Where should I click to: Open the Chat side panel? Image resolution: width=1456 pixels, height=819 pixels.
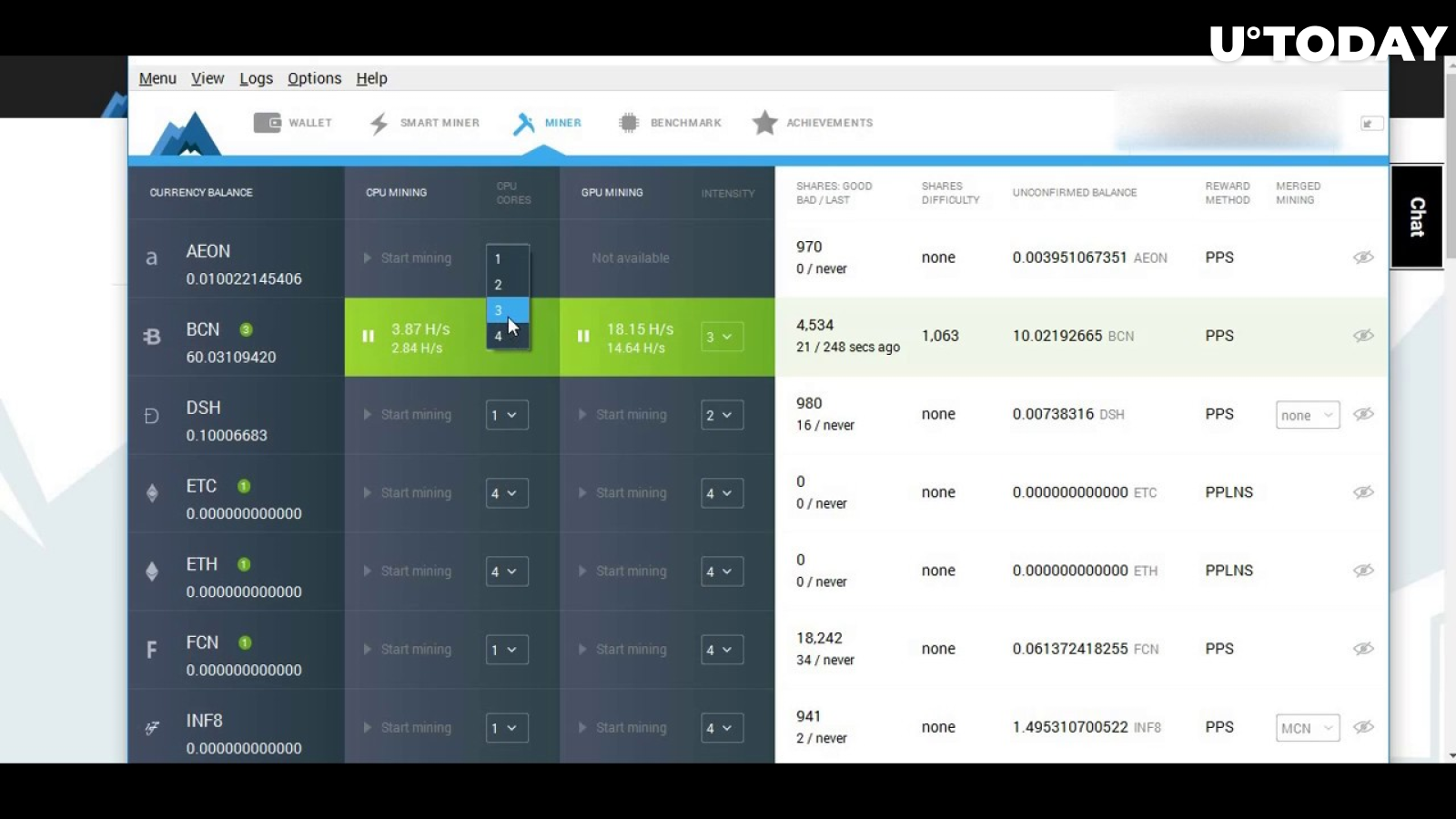coord(1417,217)
